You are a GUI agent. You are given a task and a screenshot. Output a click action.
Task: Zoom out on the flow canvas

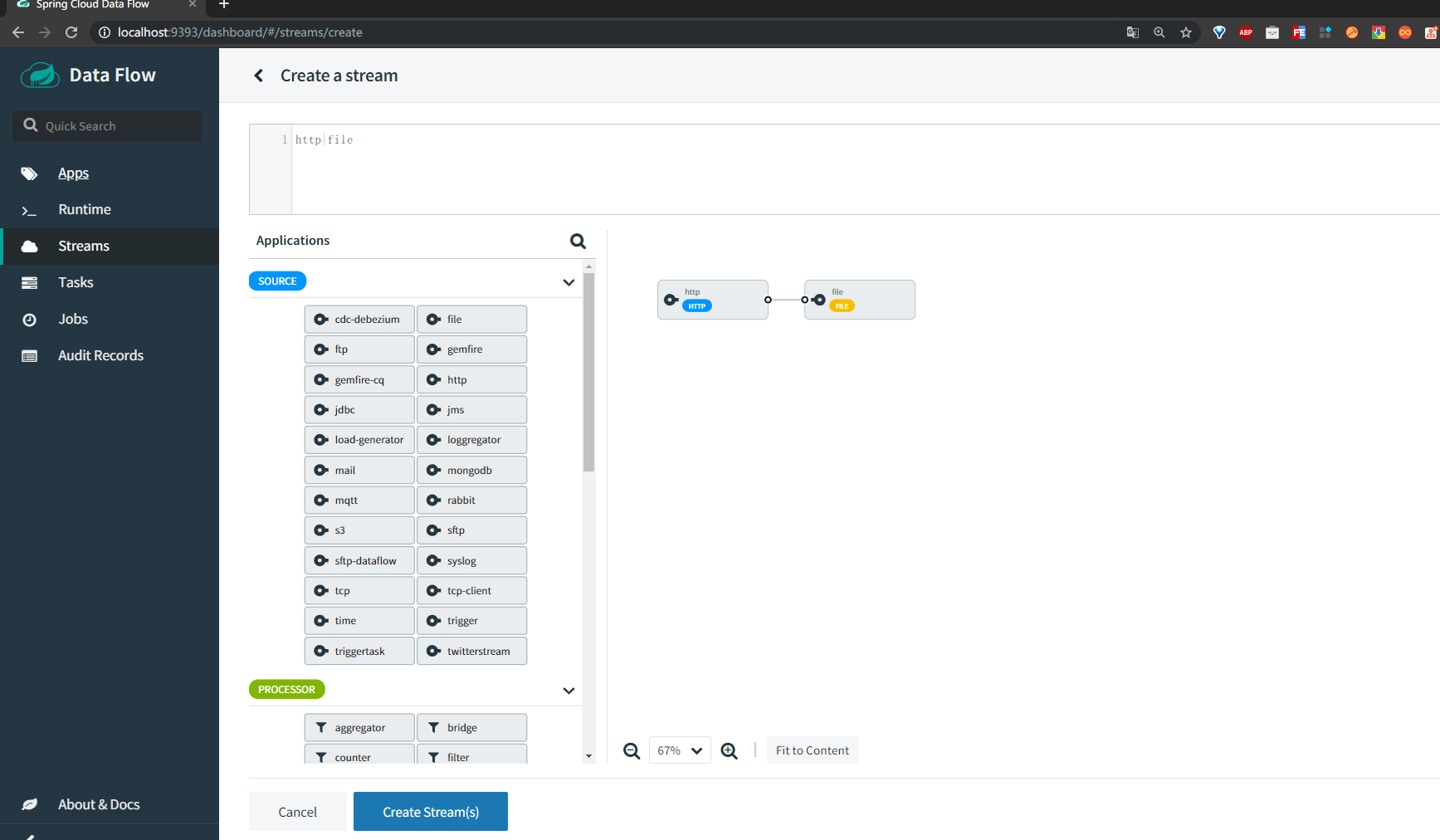(632, 750)
